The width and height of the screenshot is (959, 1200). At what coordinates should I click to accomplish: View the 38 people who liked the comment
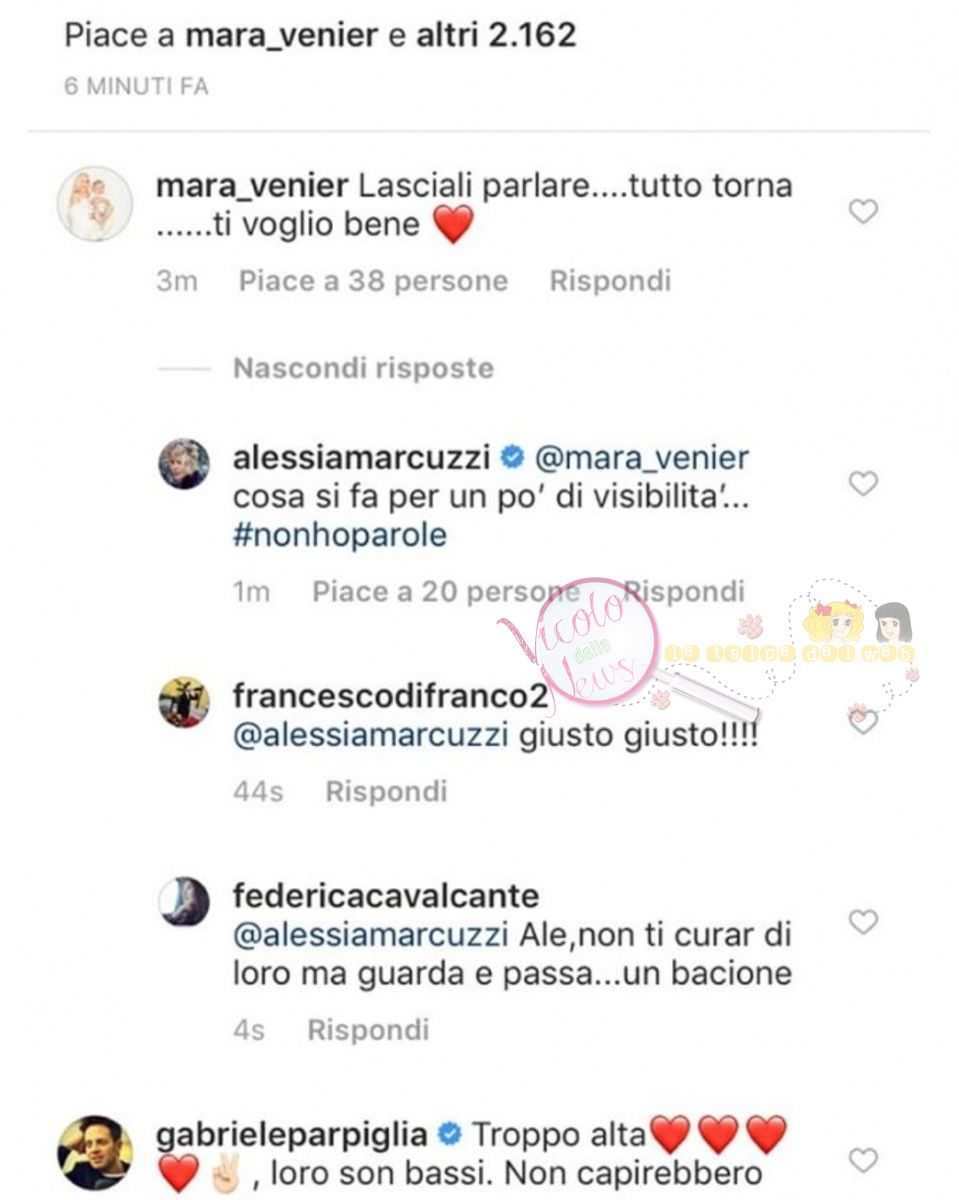click(373, 281)
